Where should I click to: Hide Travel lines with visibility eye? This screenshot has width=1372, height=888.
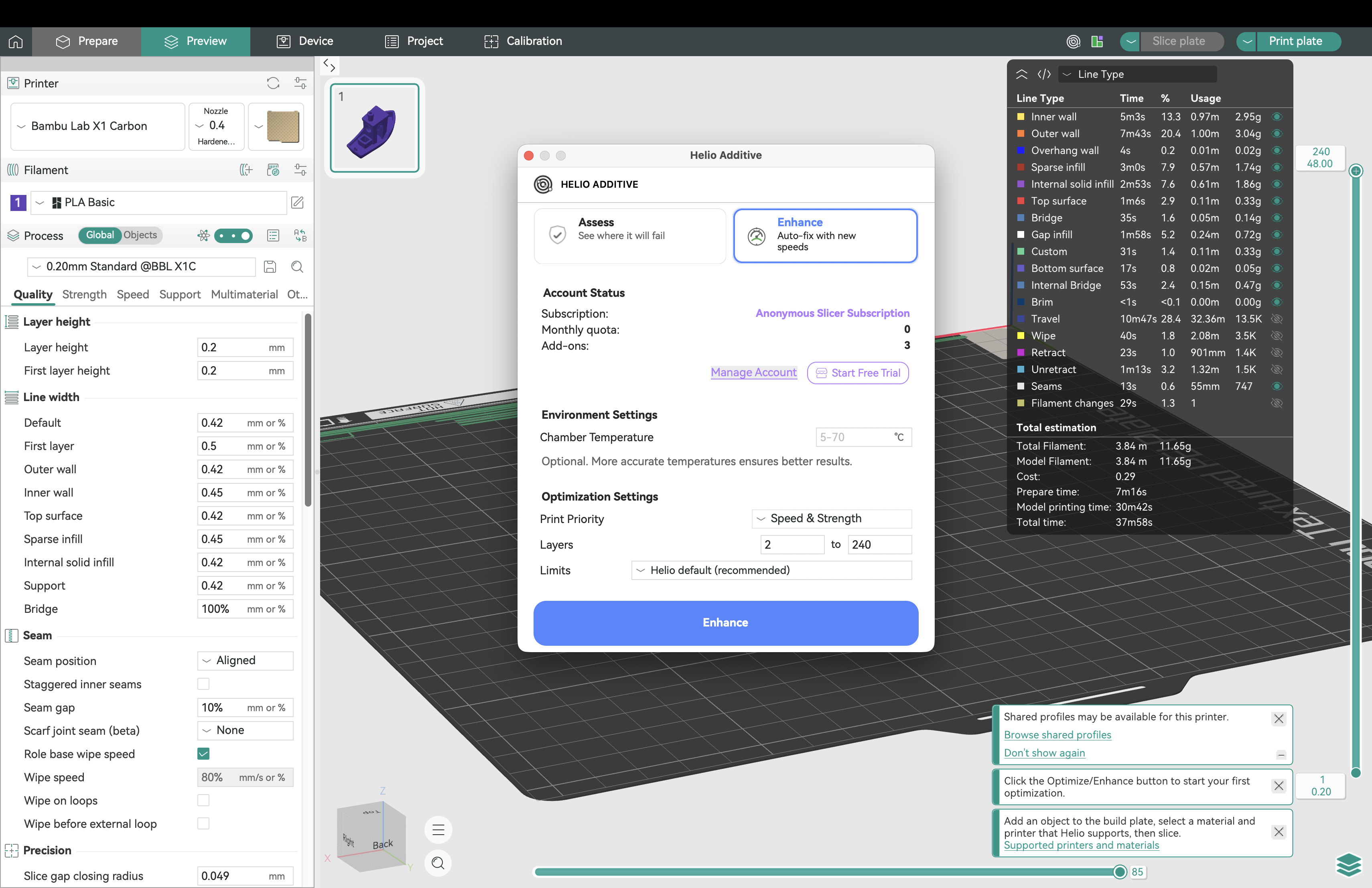pos(1277,319)
